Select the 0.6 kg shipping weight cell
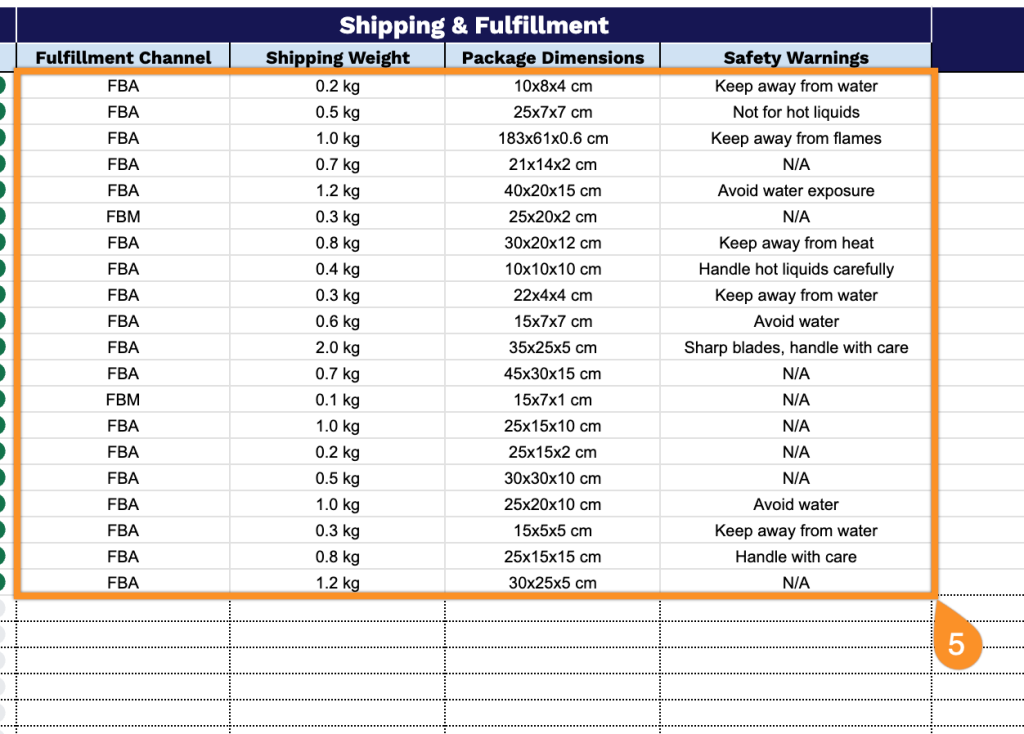Image resolution: width=1024 pixels, height=734 pixels. [x=338, y=321]
